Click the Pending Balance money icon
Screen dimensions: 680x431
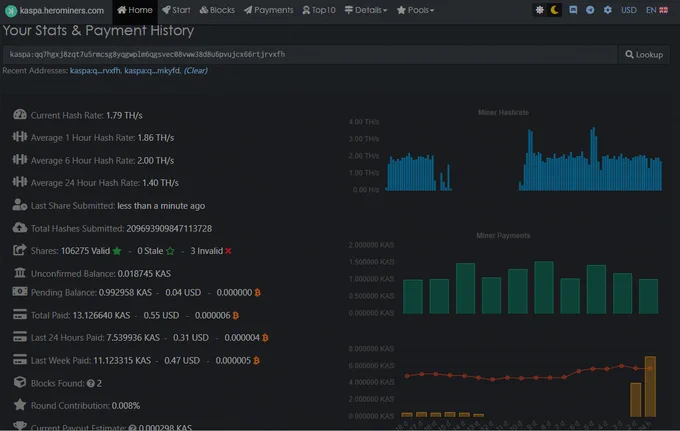[20, 291]
